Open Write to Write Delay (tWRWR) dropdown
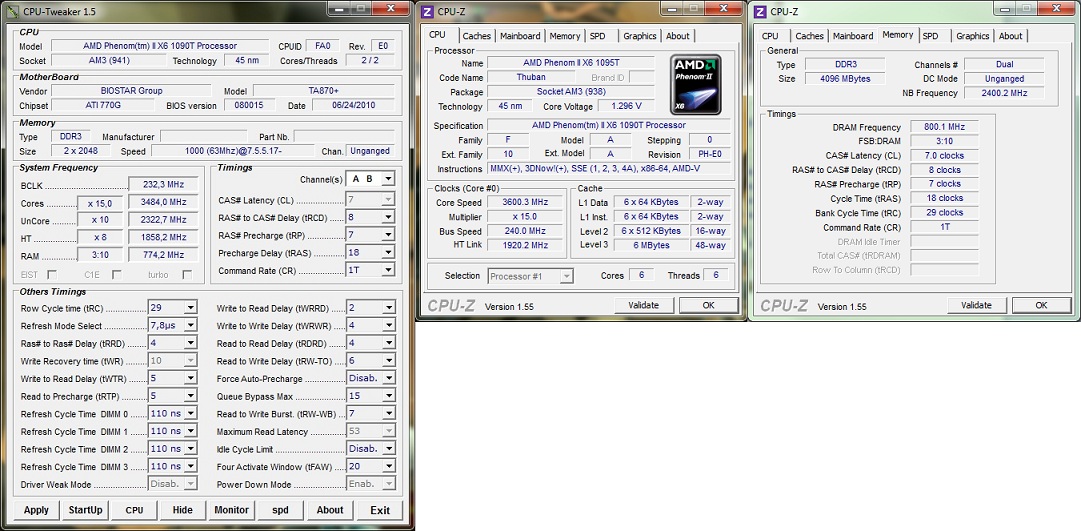Viewport: 1081px width, 531px height. pos(389,325)
